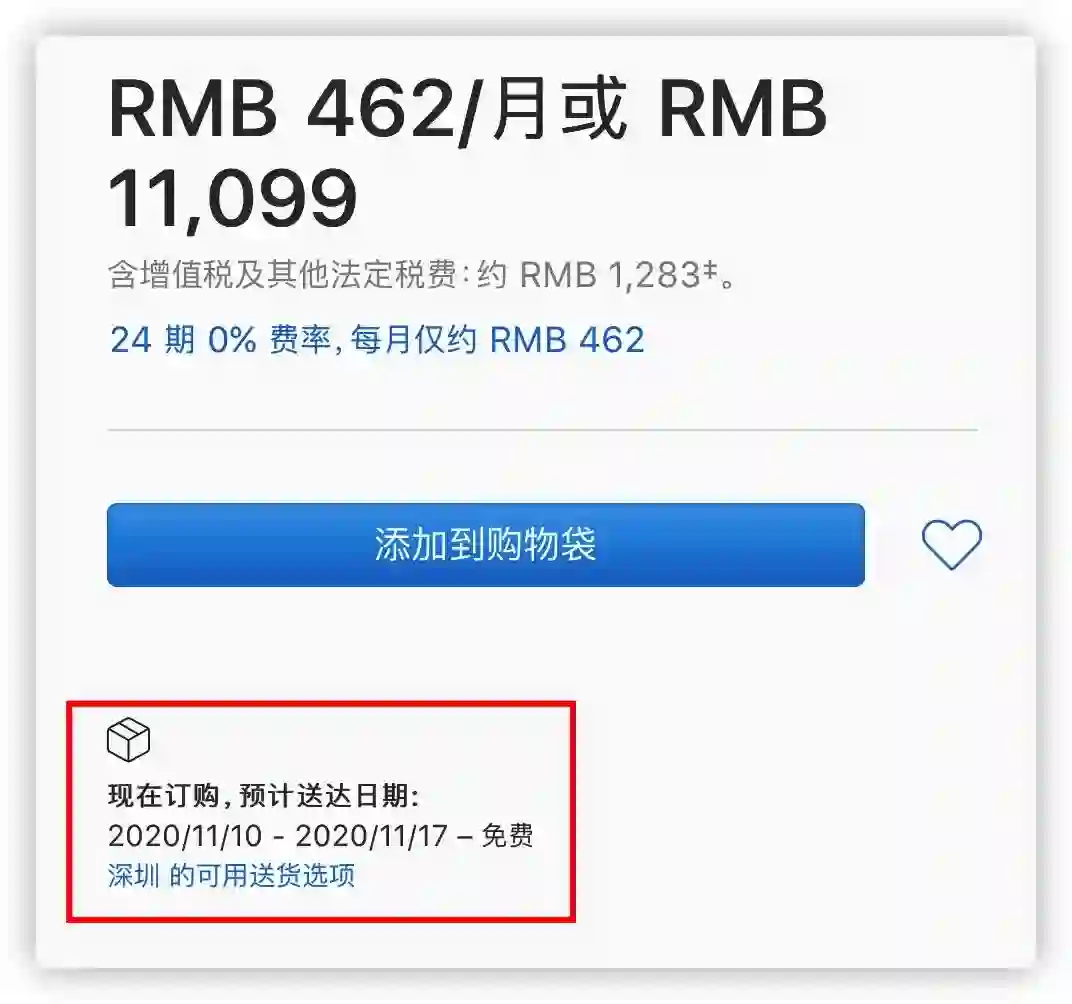Click the RMB 1,283 tax amount
1072x1004 pixels.
(x=610, y=275)
